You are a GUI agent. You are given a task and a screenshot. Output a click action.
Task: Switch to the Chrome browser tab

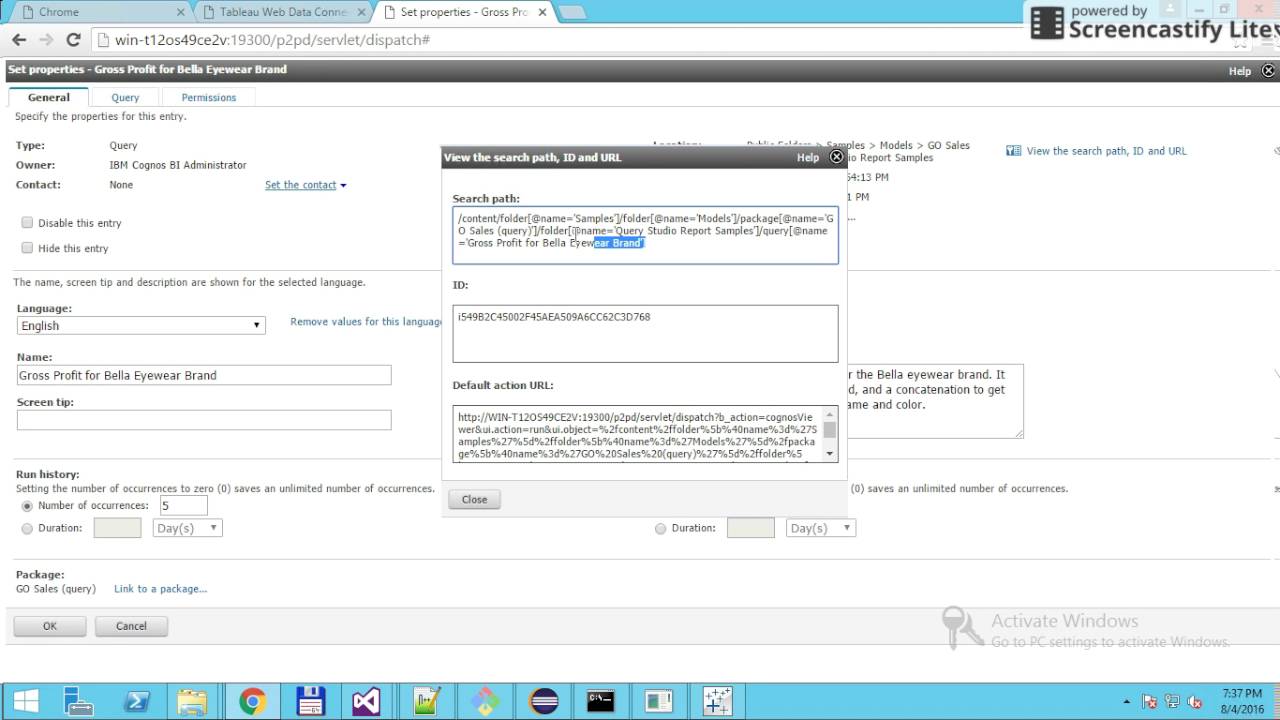pos(103,12)
